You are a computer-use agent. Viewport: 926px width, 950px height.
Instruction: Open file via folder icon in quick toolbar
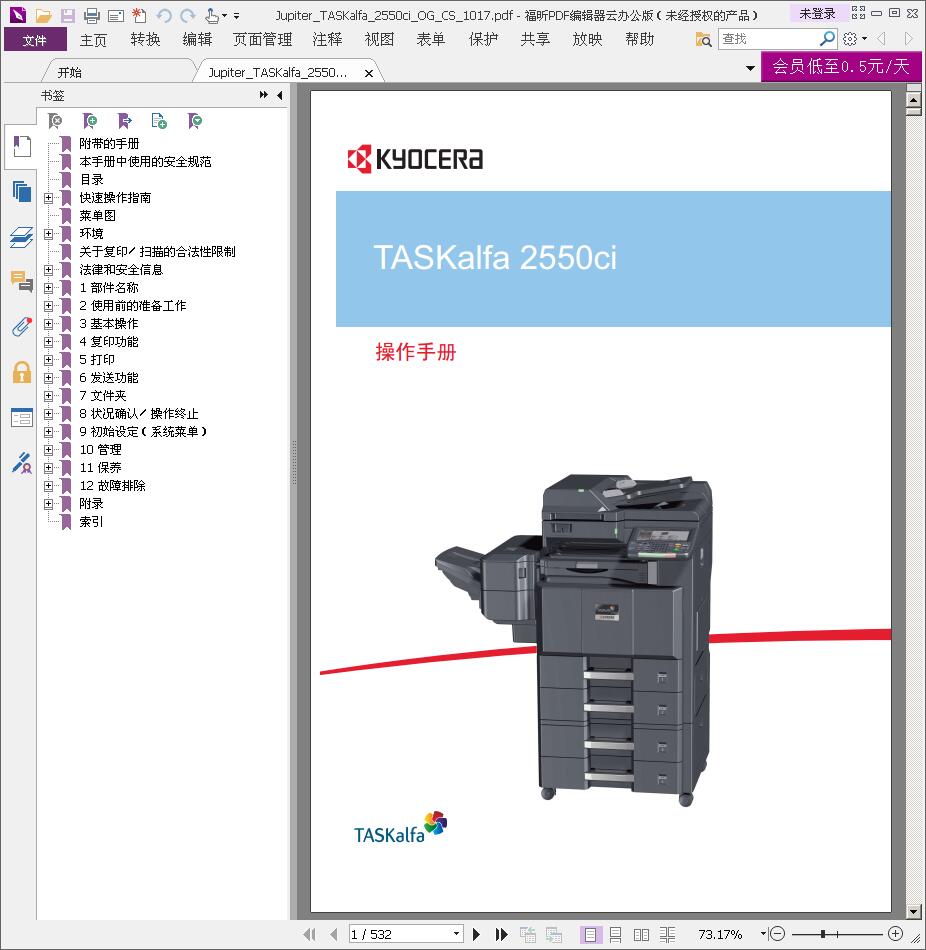pos(43,16)
